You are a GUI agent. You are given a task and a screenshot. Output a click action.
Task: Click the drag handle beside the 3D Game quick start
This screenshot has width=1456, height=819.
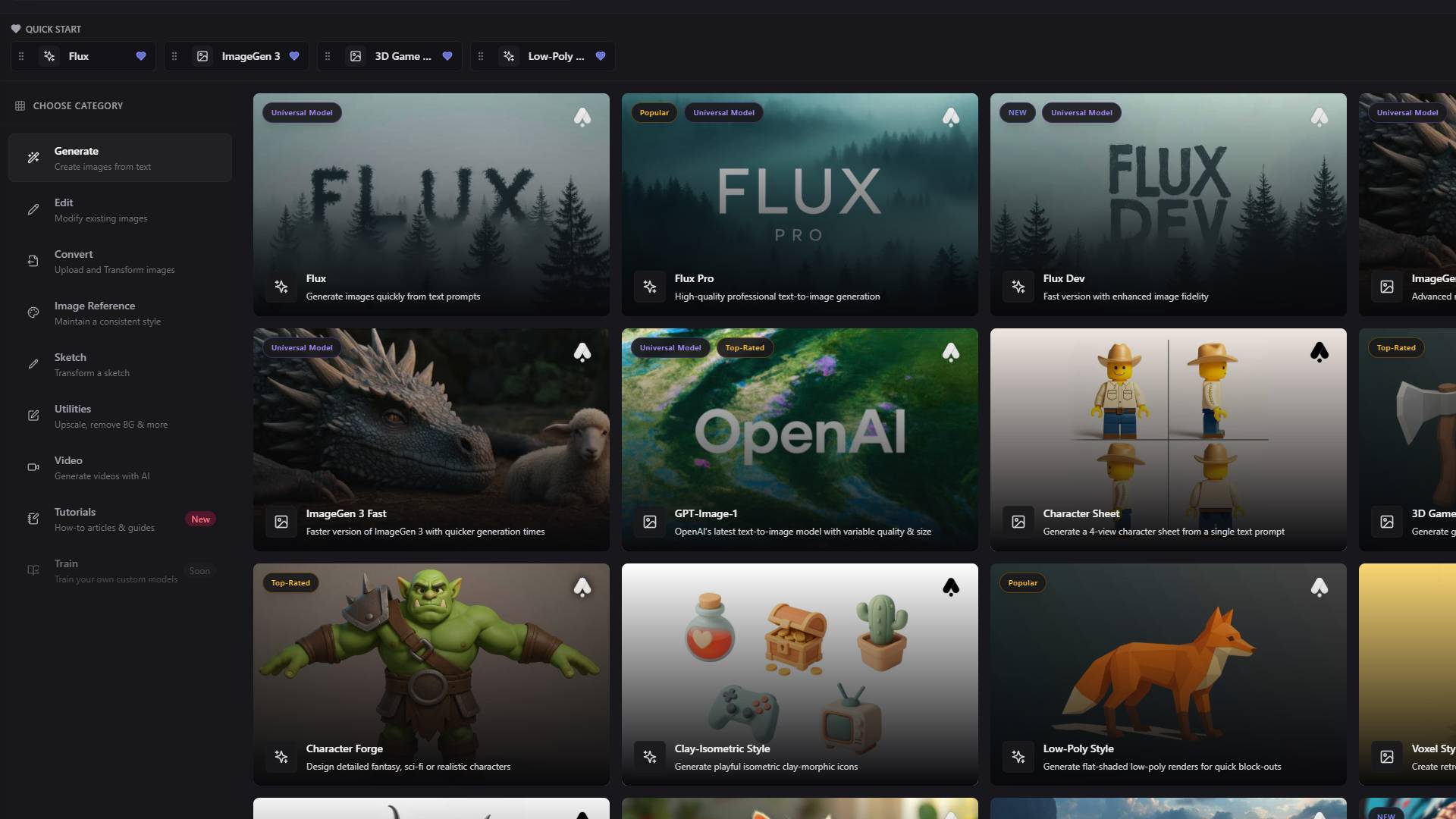click(328, 56)
